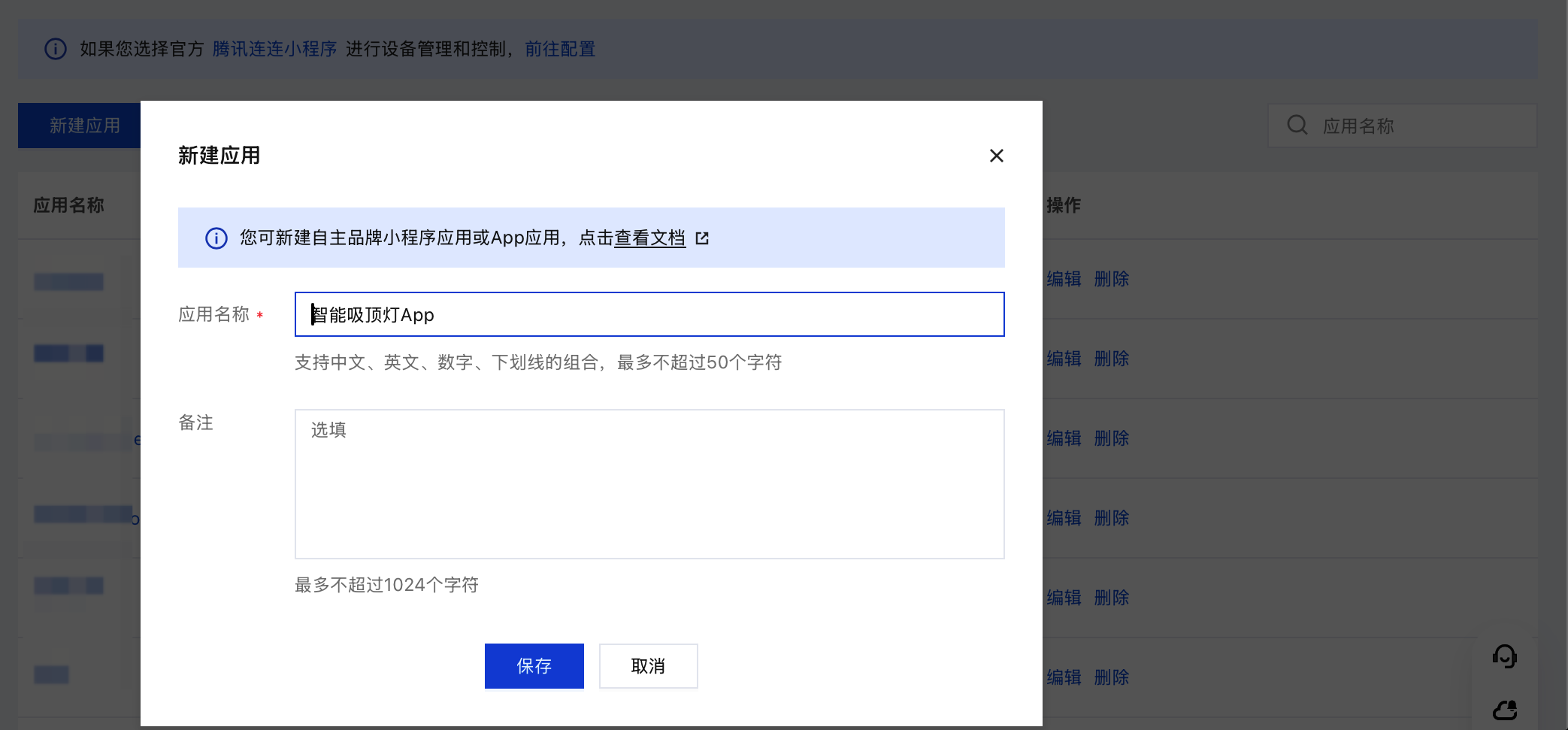
Task: Click into the 备注 textarea
Action: point(649,484)
